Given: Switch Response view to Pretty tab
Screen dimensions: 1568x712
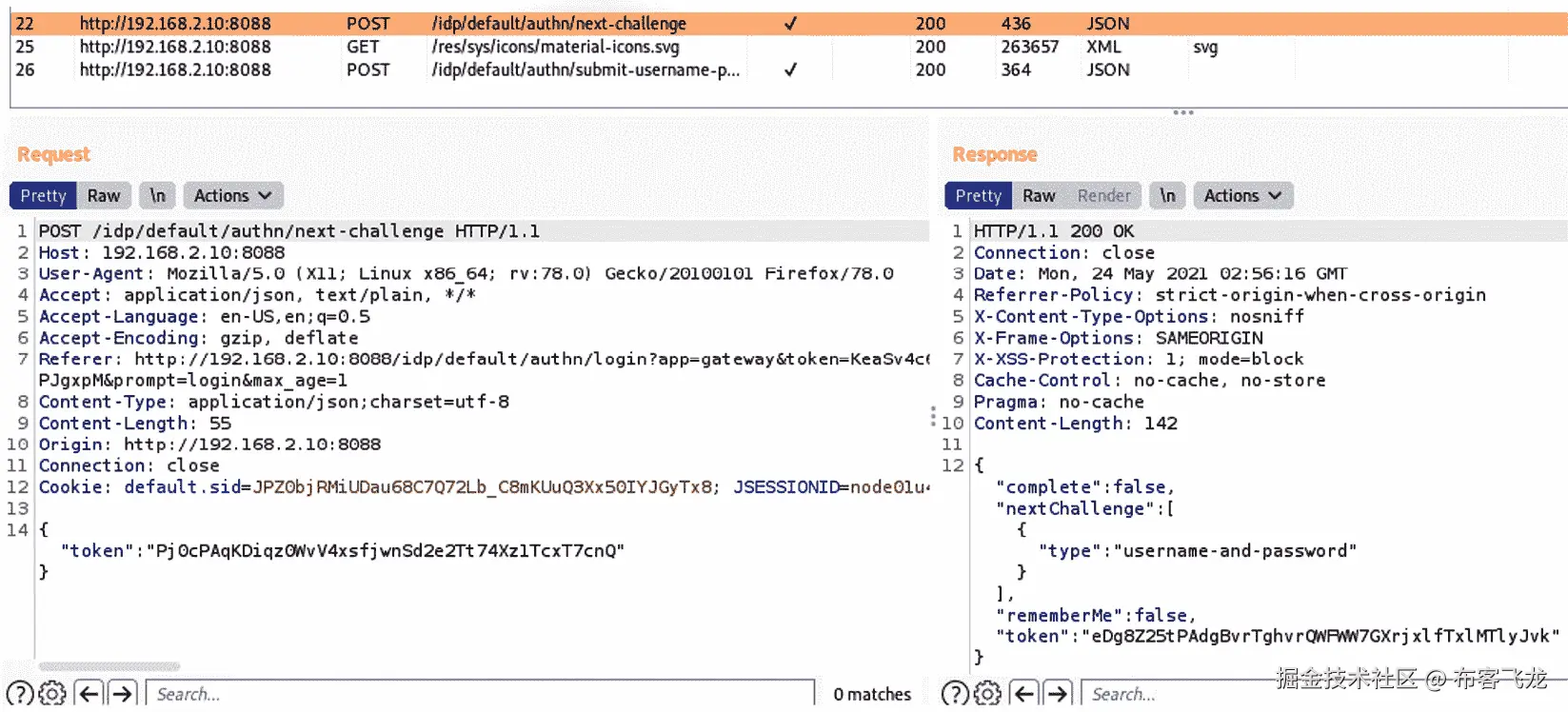Looking at the screenshot, I should click(978, 195).
